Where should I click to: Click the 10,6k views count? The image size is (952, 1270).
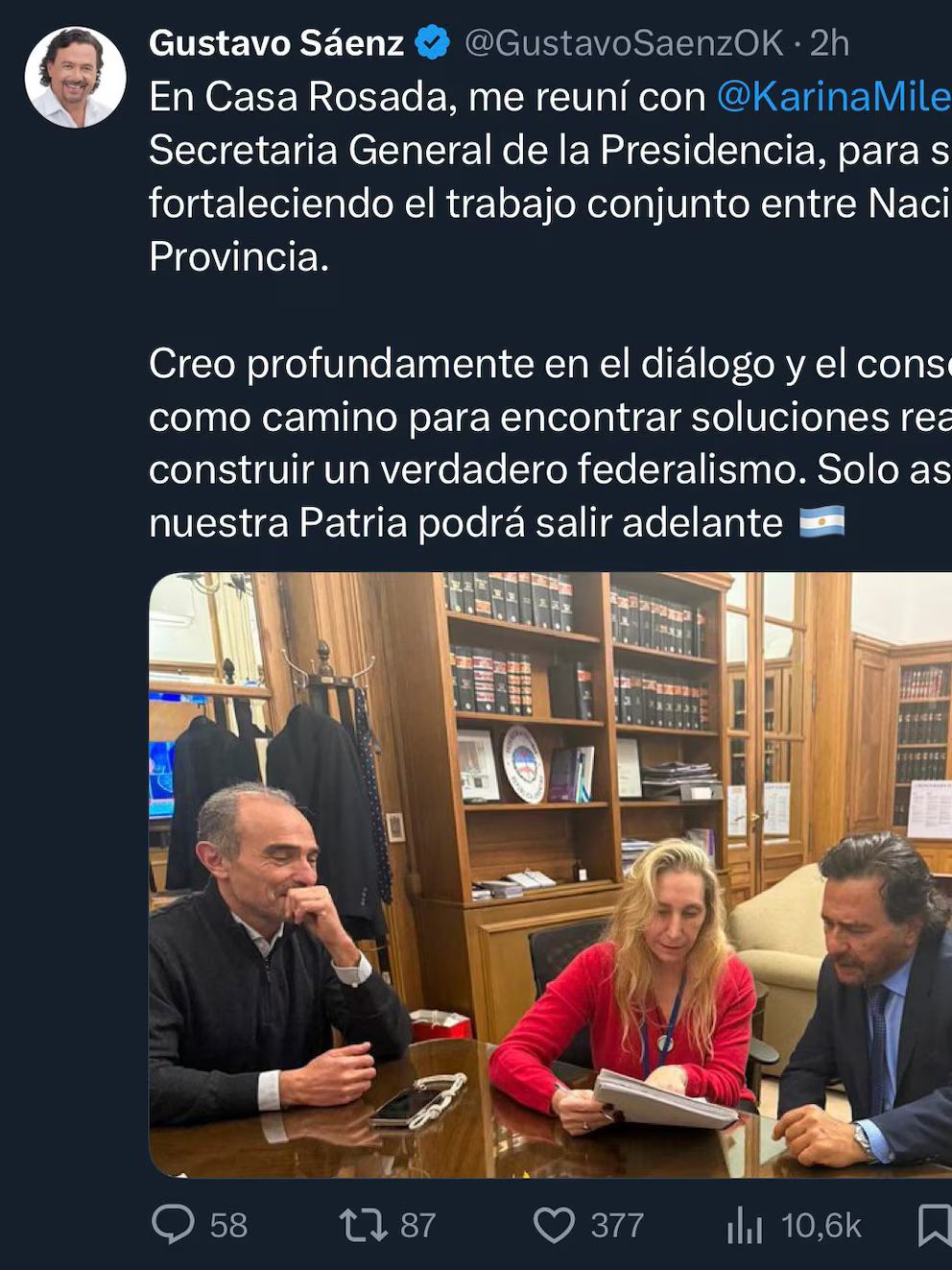click(821, 1226)
